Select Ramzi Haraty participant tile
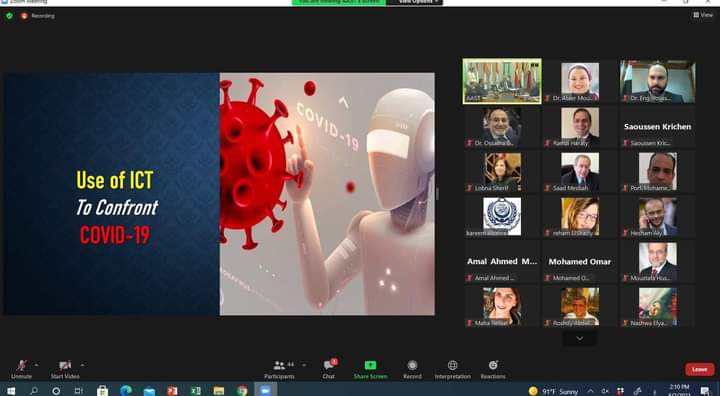The image size is (720, 396). coord(579,126)
